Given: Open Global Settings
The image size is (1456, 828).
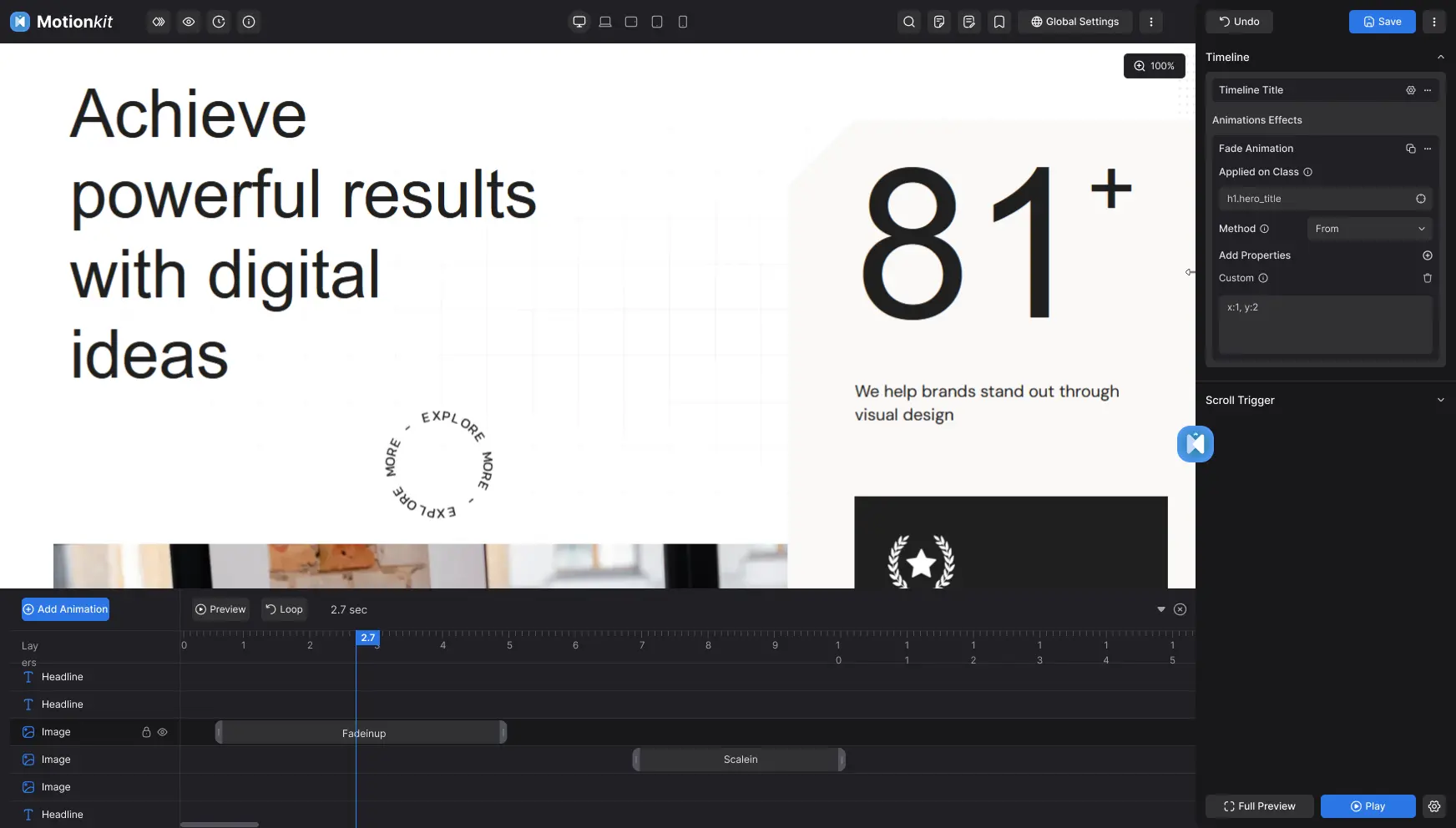Looking at the screenshot, I should pyautogui.click(x=1075, y=22).
